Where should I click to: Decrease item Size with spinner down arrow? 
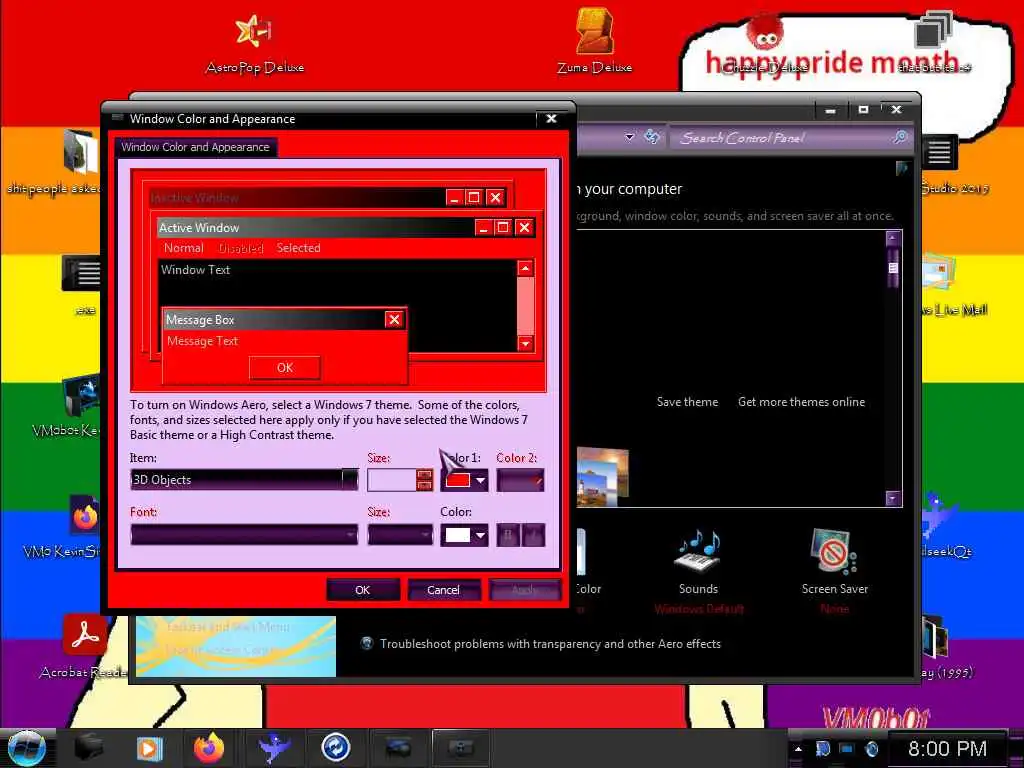(x=424, y=485)
